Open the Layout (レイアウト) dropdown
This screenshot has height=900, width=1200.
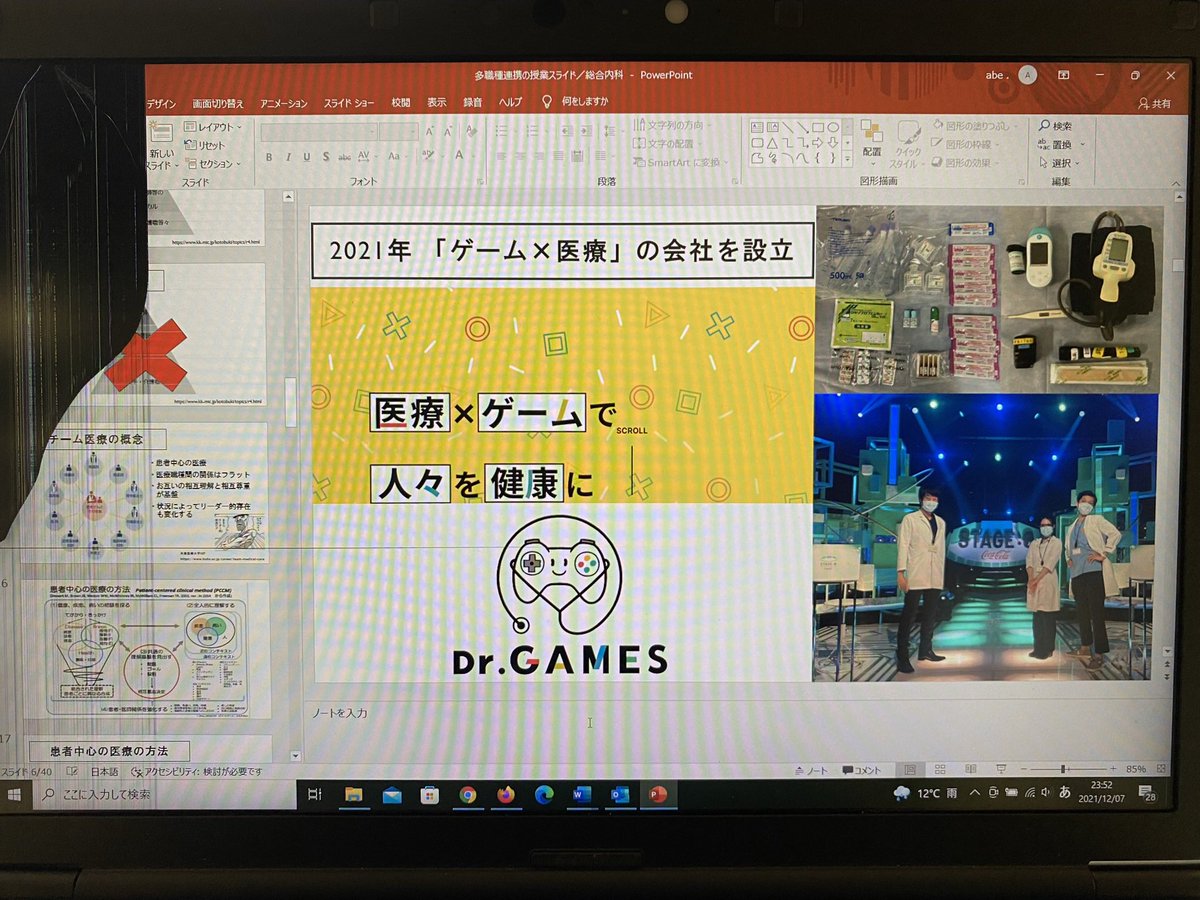[x=213, y=127]
